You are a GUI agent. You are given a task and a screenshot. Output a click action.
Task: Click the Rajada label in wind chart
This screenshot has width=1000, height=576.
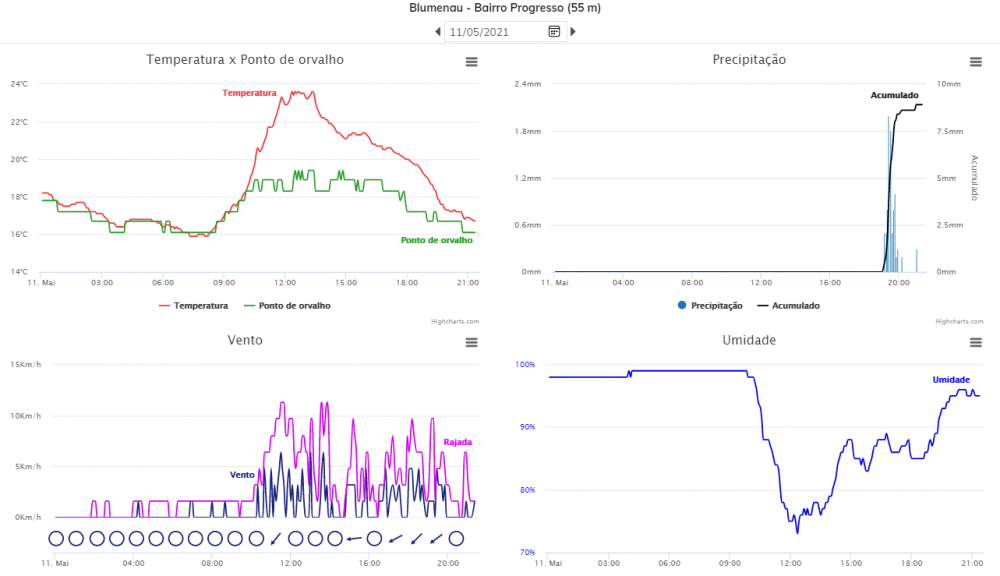(x=458, y=442)
